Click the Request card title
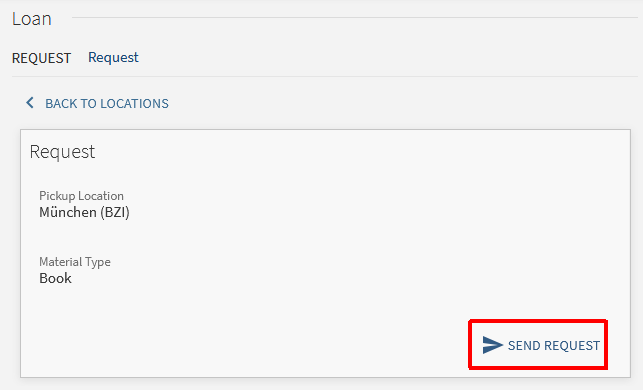The width and height of the screenshot is (643, 390). click(x=62, y=152)
